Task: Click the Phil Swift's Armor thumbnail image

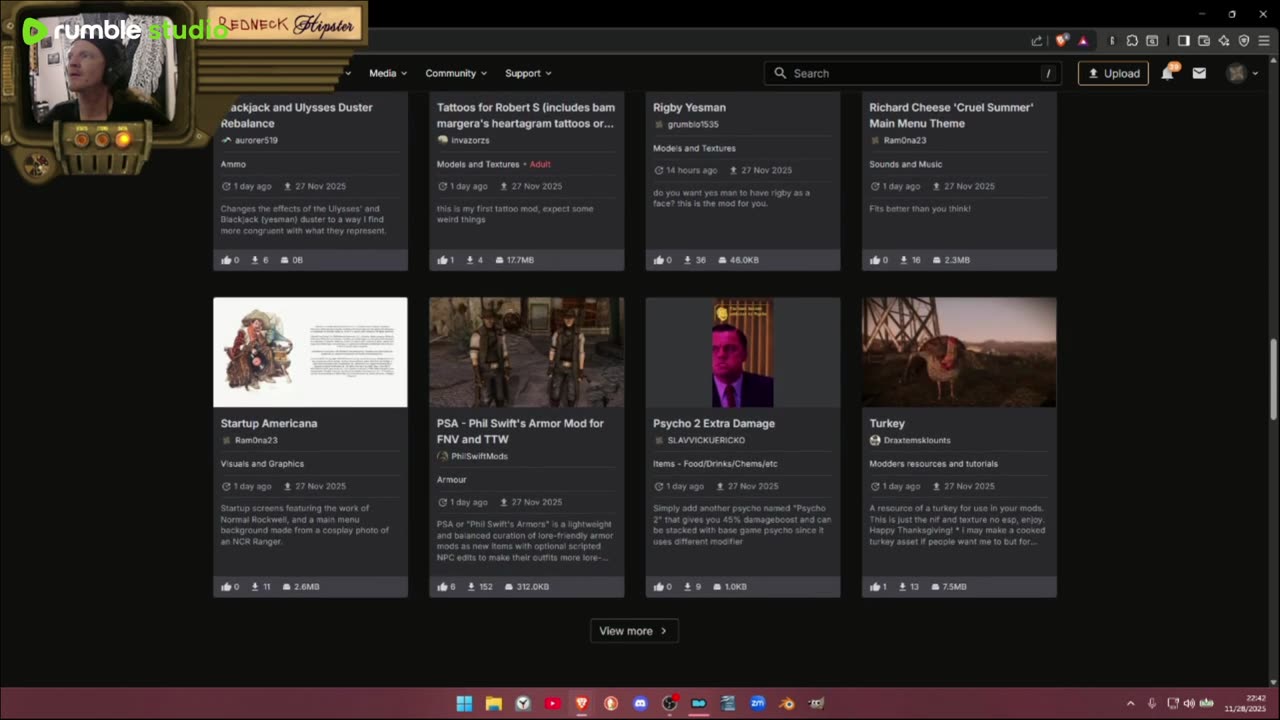Action: coord(527,352)
